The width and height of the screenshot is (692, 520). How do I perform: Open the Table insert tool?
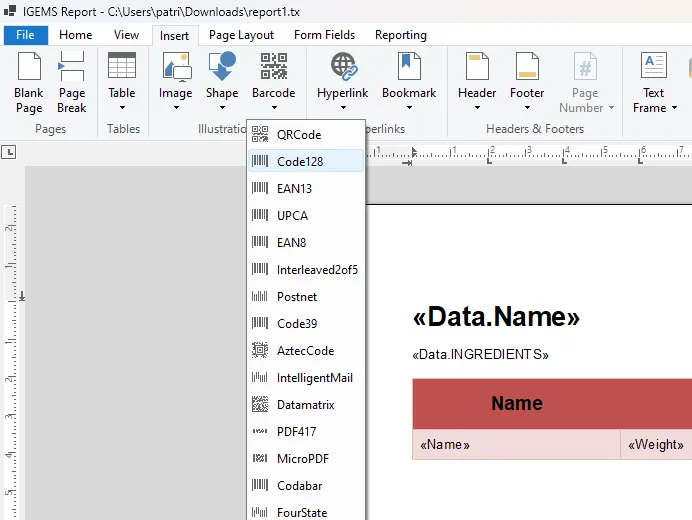pos(122,82)
